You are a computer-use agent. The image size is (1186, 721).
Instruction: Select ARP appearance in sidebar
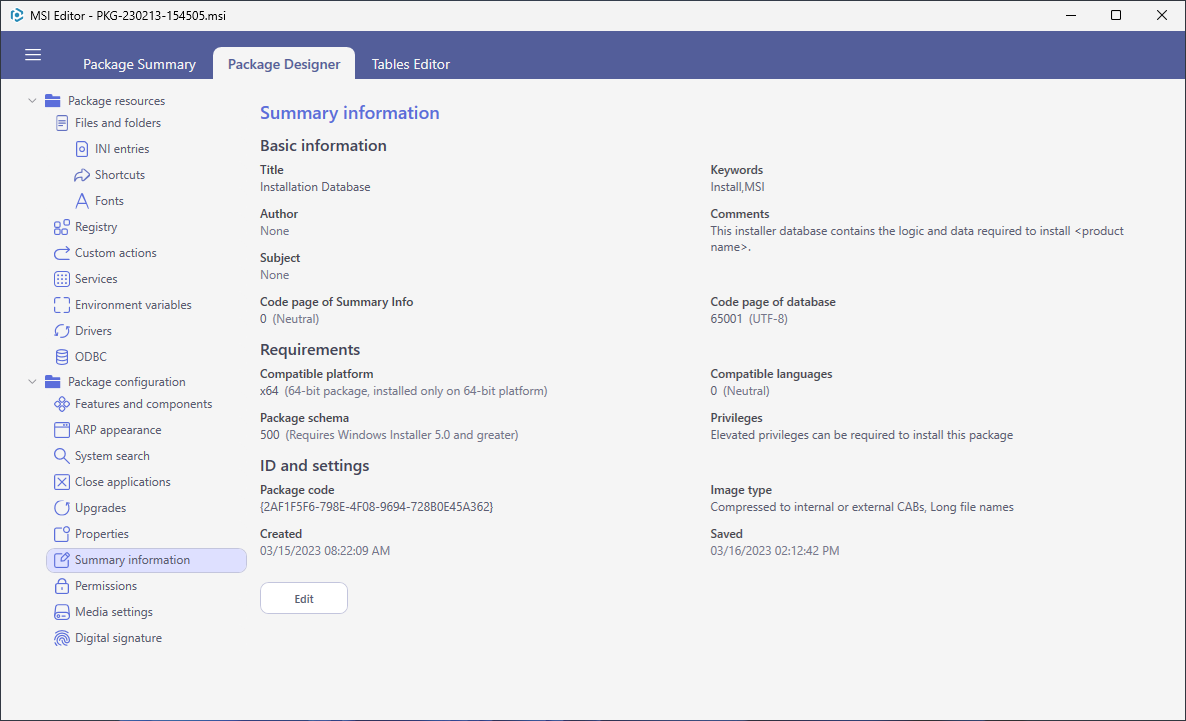click(118, 430)
